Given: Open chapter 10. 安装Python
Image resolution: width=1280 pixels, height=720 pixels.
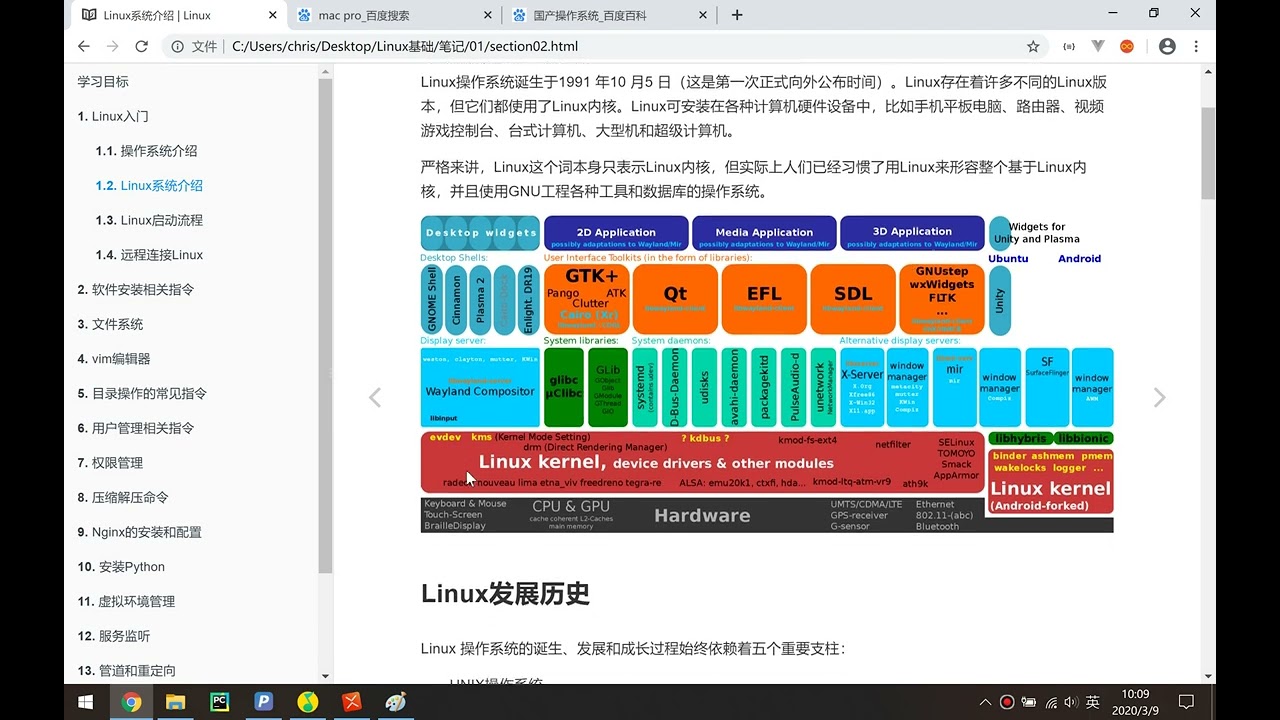Looking at the screenshot, I should point(121,567).
